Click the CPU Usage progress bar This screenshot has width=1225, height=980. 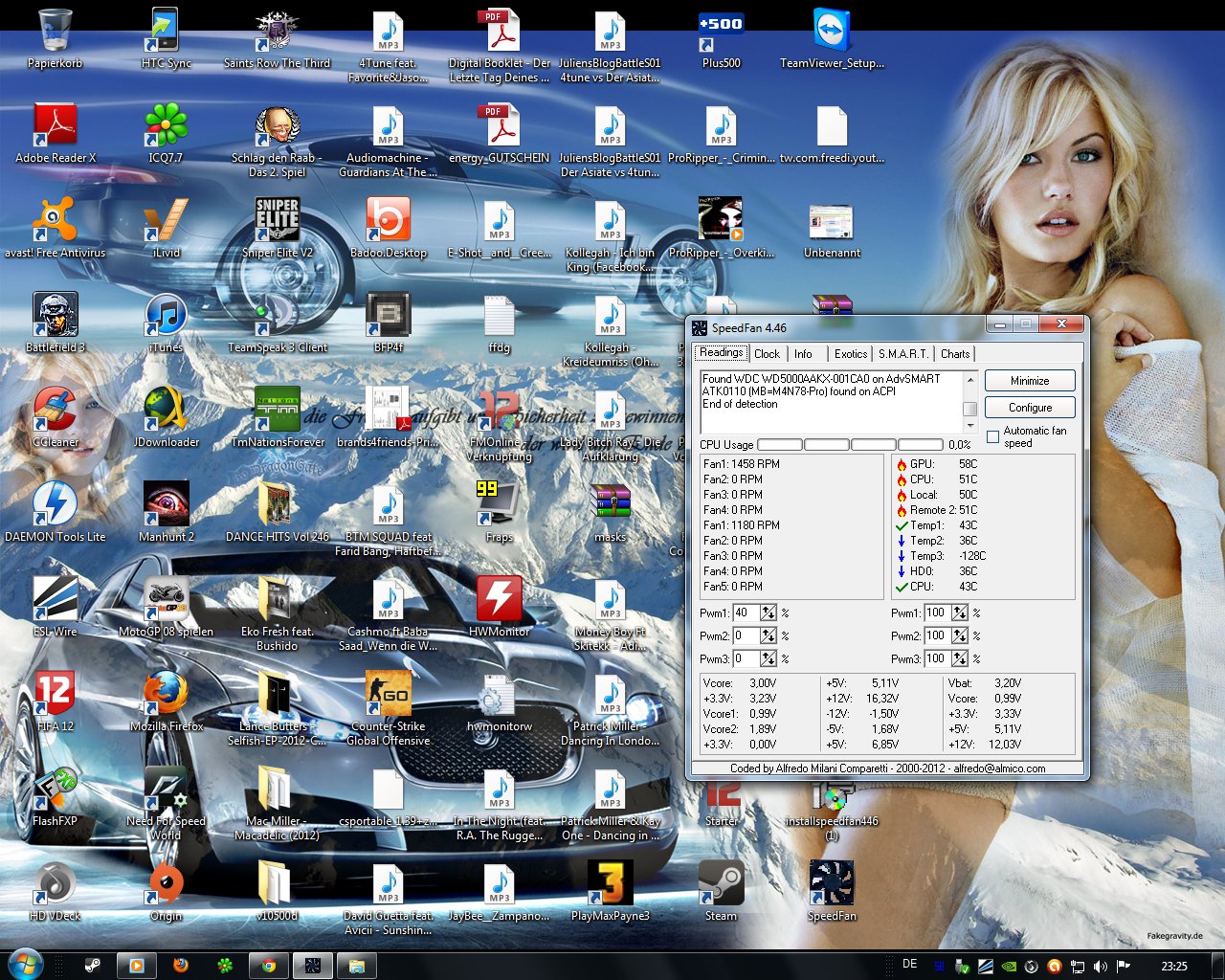coord(850,444)
